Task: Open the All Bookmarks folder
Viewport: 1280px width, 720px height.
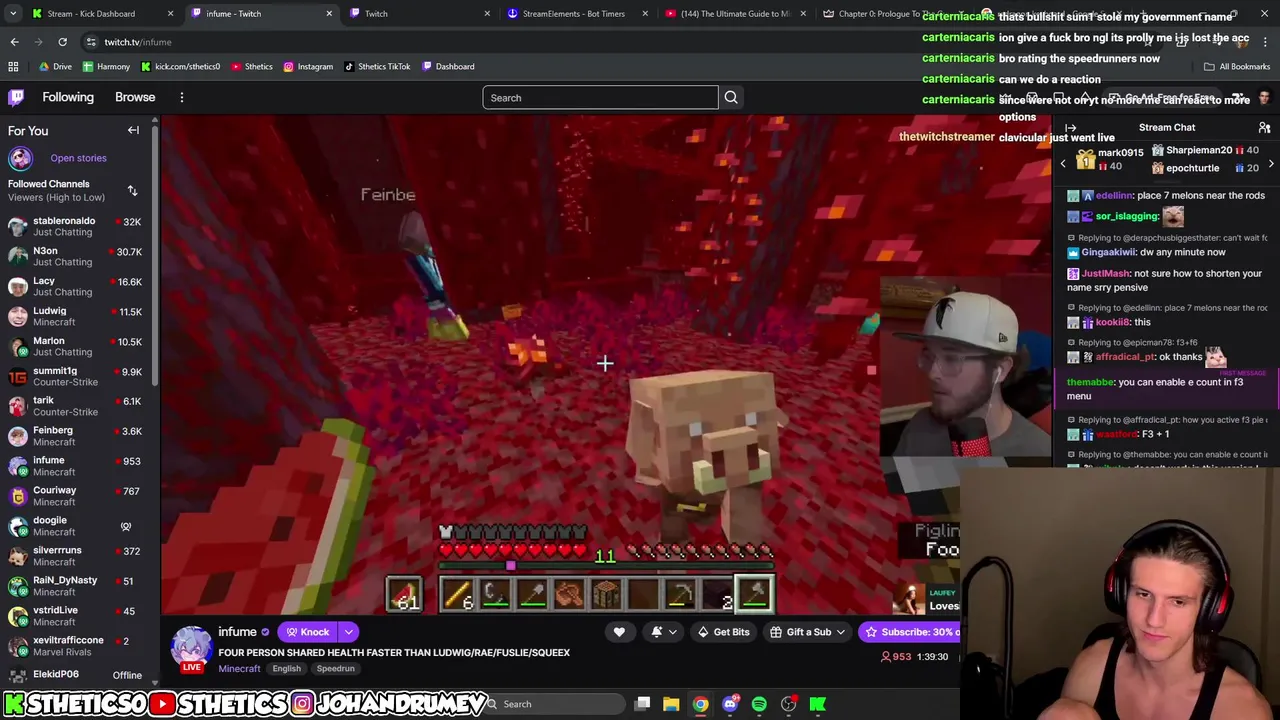Action: (x=1237, y=66)
